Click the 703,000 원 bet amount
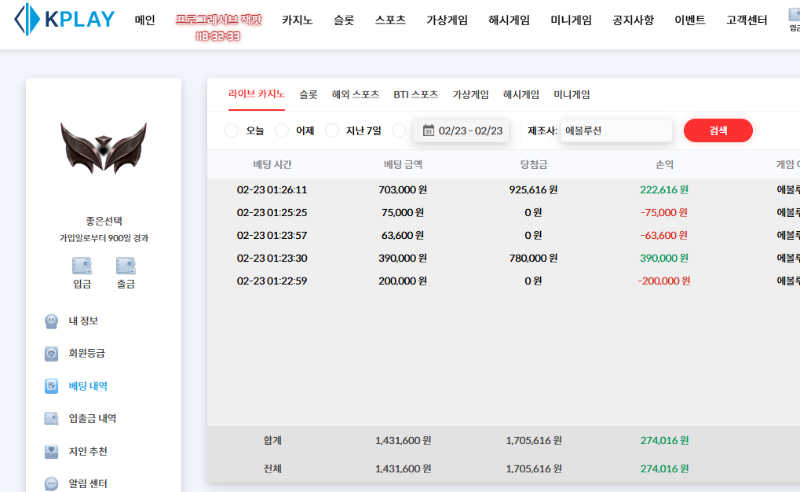This screenshot has height=492, width=800. pos(403,190)
